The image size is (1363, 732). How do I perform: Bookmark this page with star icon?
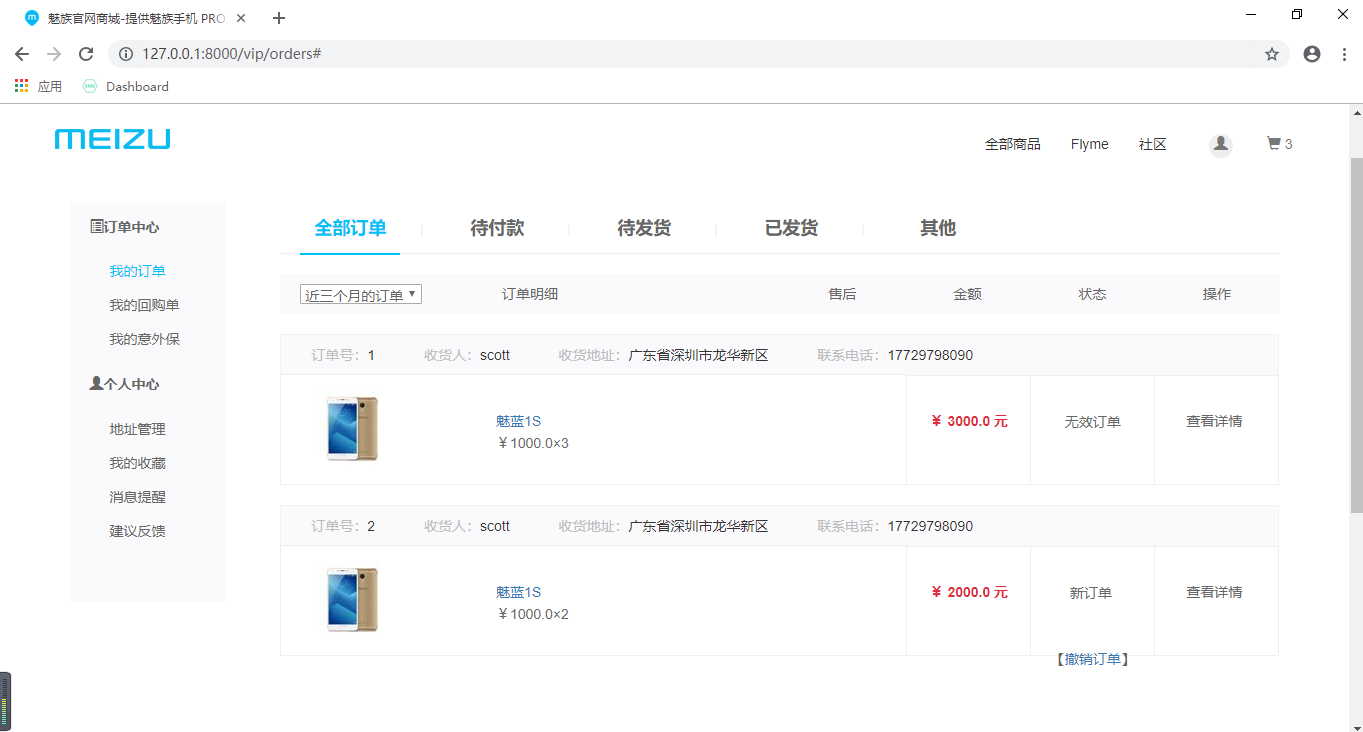click(x=1272, y=54)
